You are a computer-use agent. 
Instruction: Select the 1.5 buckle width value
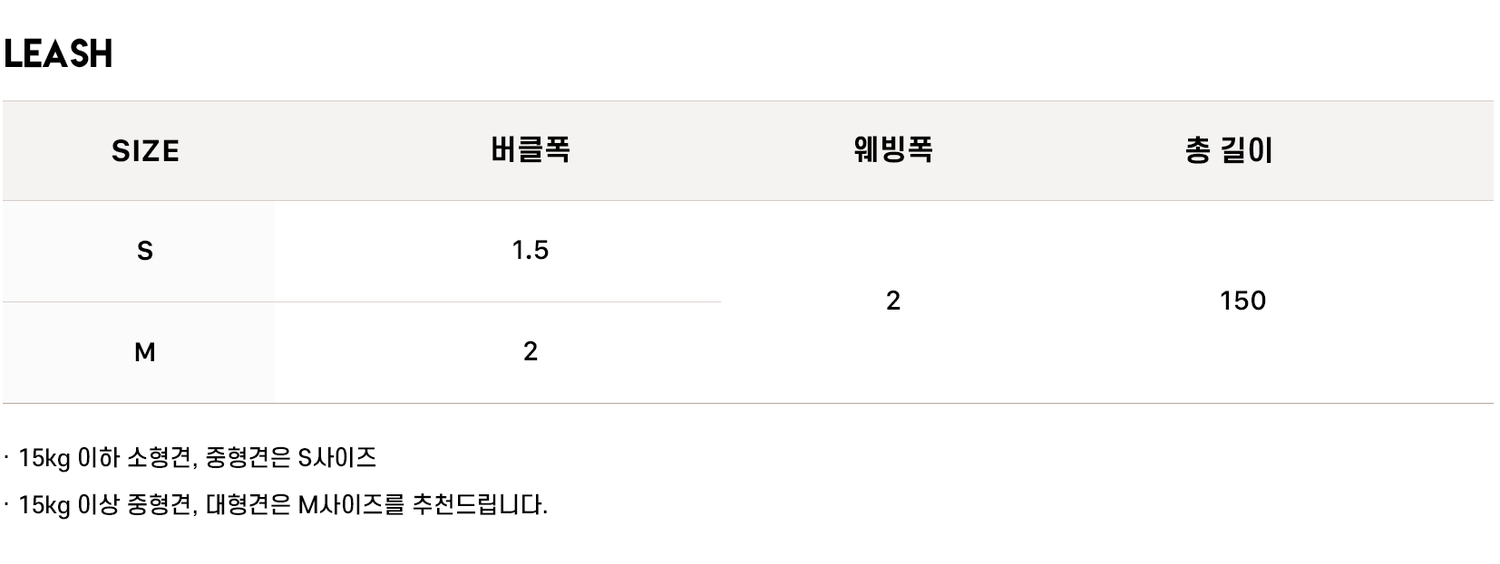pyautogui.click(x=530, y=250)
